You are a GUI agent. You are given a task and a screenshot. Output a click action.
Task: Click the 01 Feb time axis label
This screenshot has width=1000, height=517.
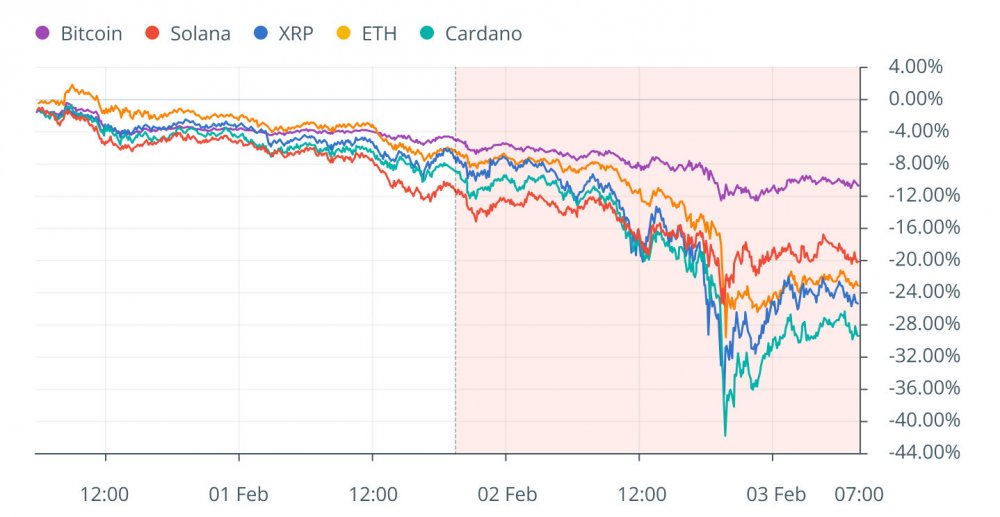tap(239, 493)
